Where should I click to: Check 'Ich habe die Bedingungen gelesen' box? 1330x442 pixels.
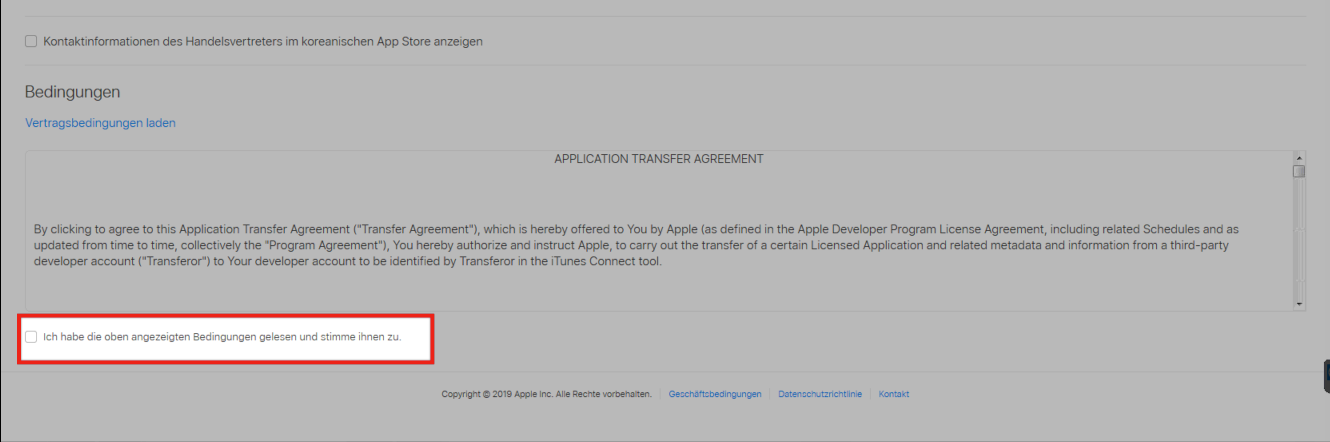pos(31,337)
